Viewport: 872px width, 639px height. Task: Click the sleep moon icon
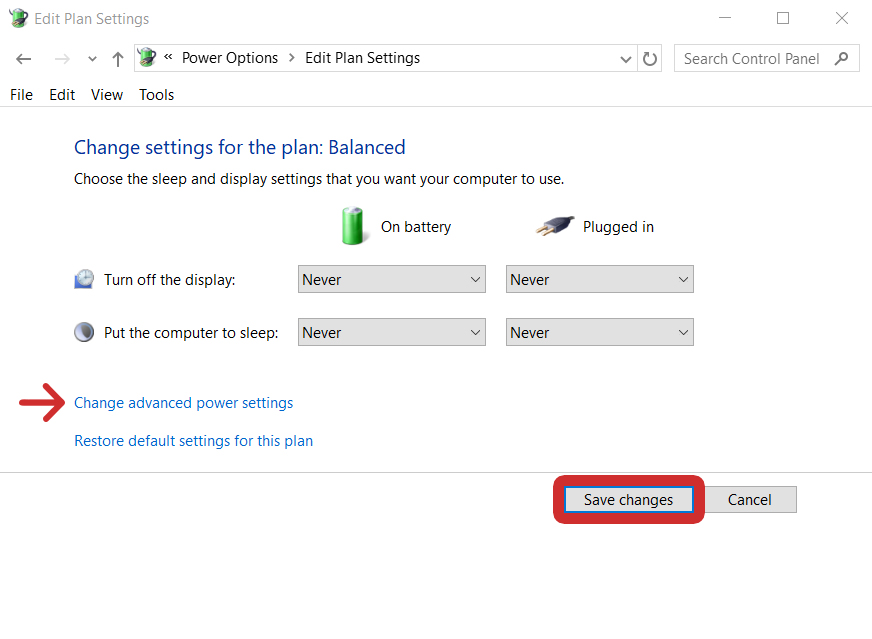(x=84, y=331)
